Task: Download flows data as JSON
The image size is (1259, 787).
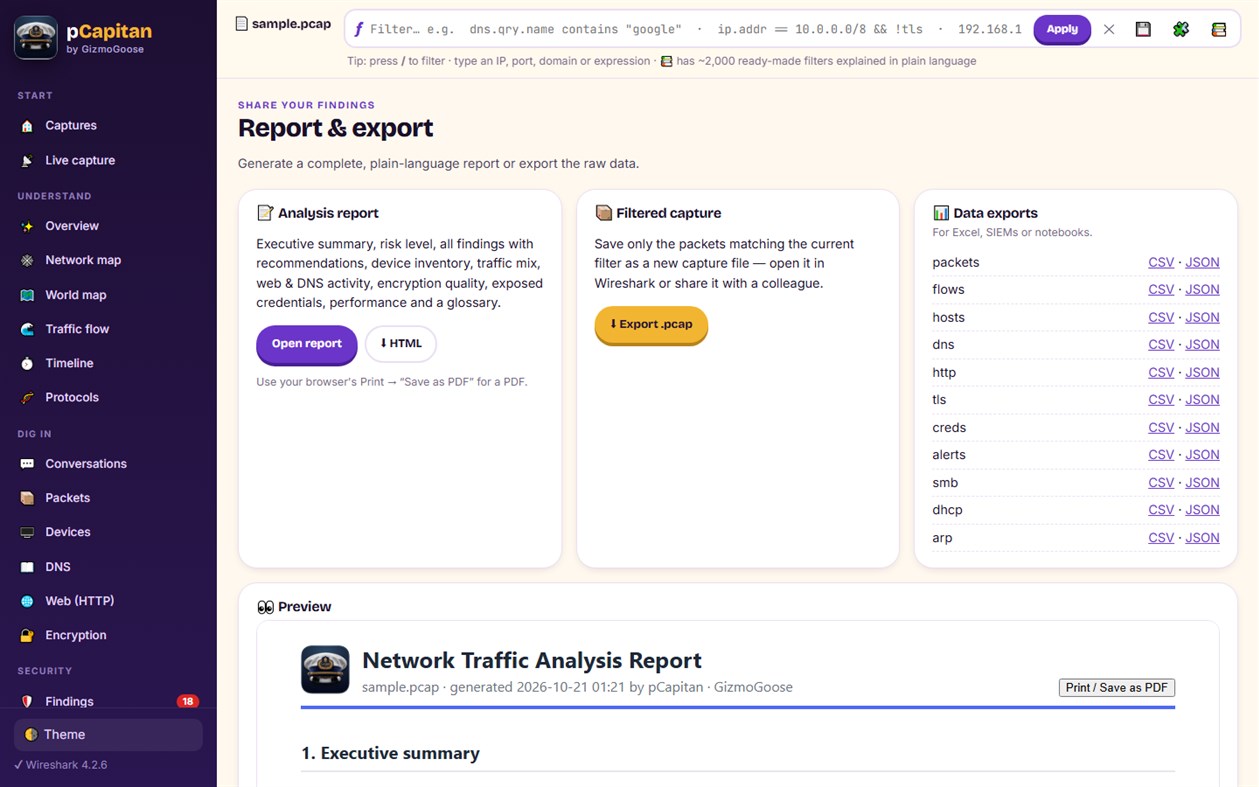Action: point(1202,290)
